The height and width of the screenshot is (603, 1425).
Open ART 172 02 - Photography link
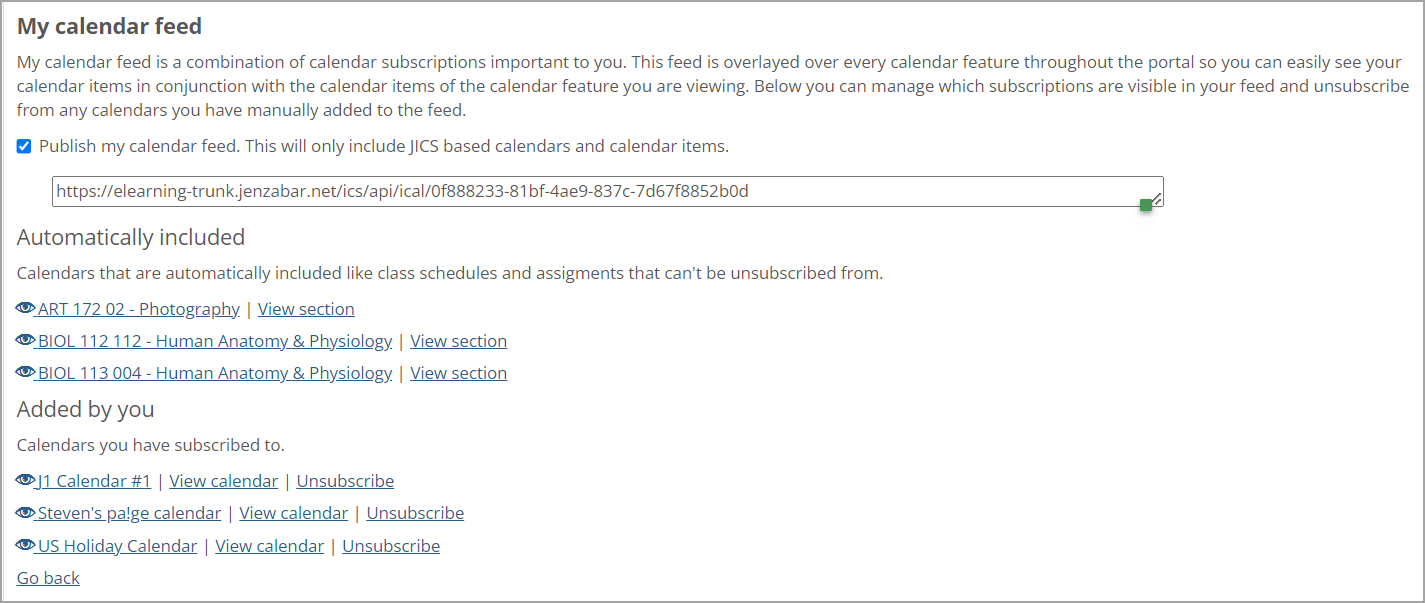coord(139,309)
